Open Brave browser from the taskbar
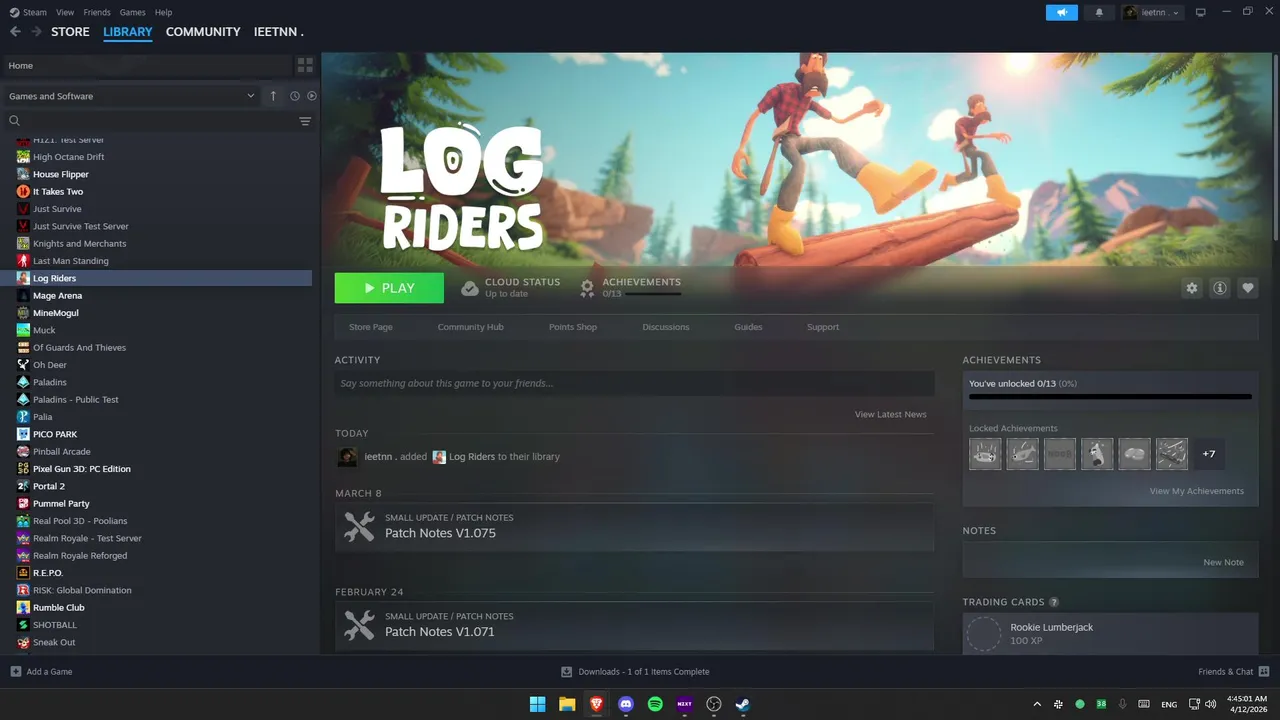 click(596, 704)
